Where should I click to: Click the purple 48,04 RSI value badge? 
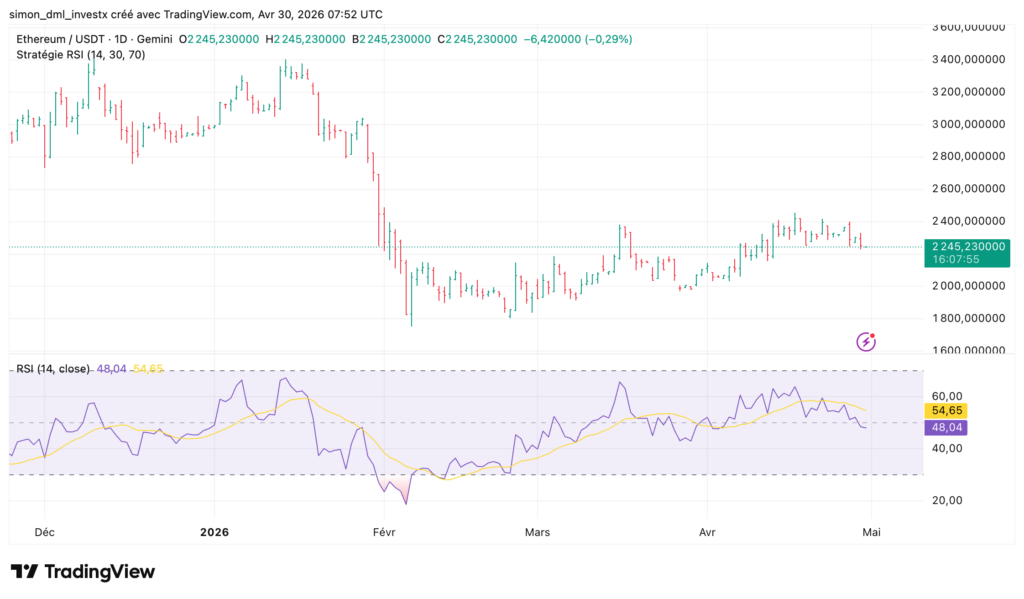coord(944,427)
